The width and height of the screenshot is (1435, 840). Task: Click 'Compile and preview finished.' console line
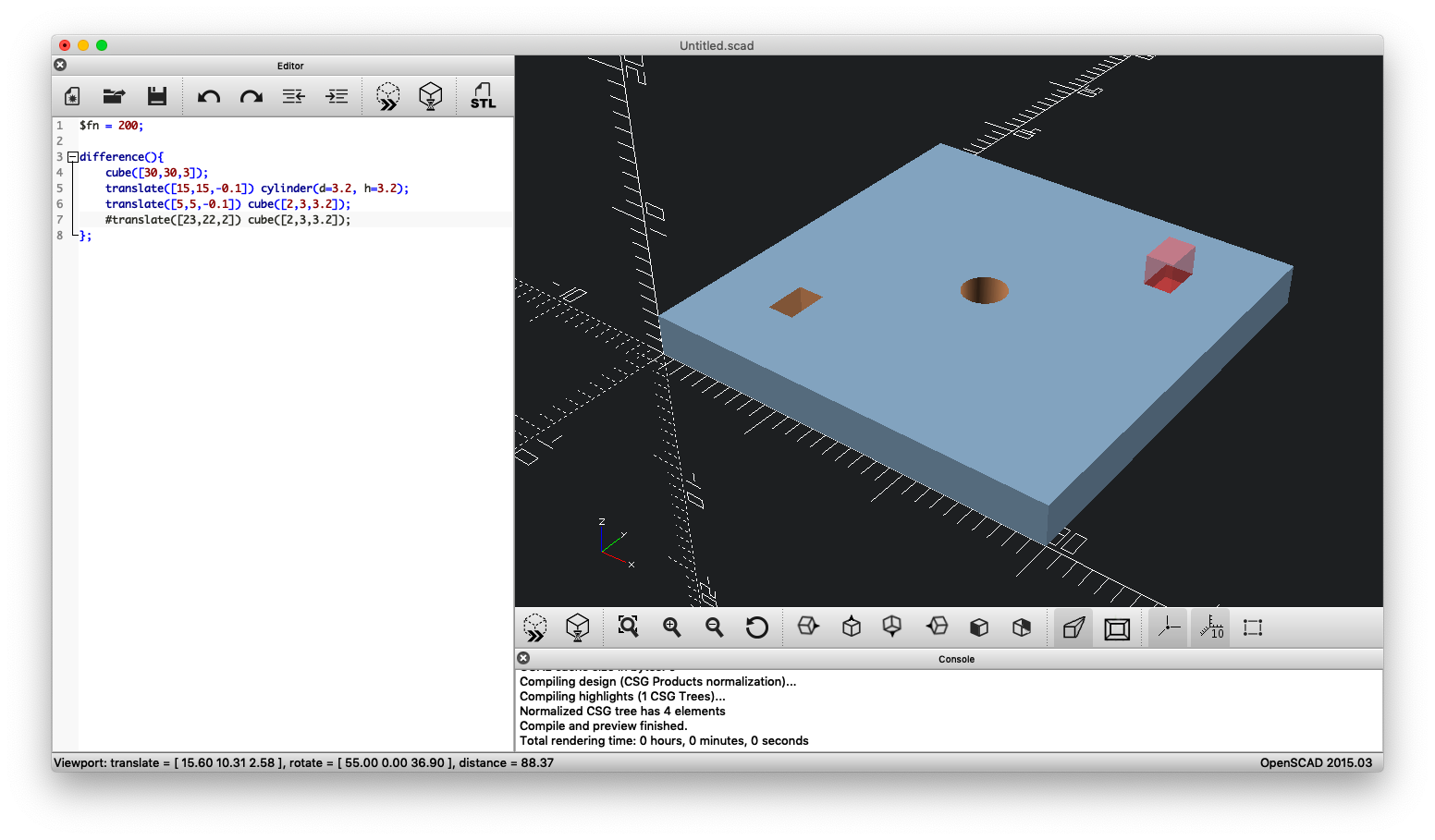tap(604, 726)
